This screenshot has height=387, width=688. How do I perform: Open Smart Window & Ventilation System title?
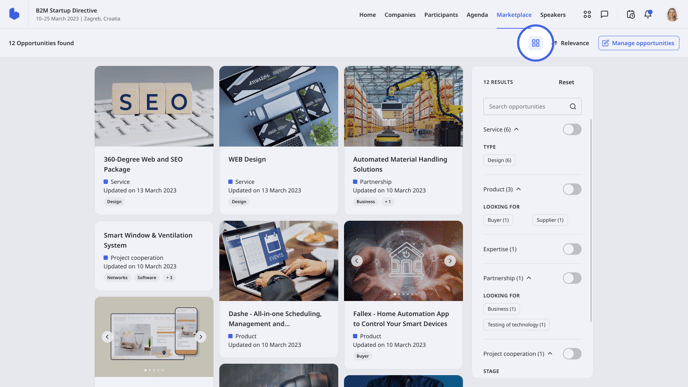pyautogui.click(x=148, y=240)
